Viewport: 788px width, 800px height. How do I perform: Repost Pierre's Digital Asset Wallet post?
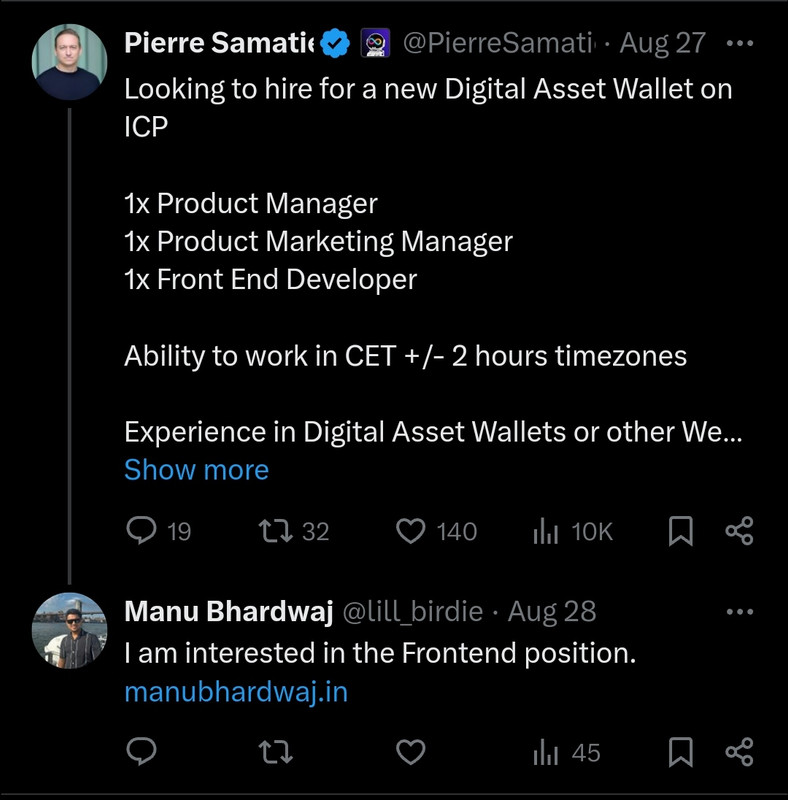pyautogui.click(x=271, y=531)
